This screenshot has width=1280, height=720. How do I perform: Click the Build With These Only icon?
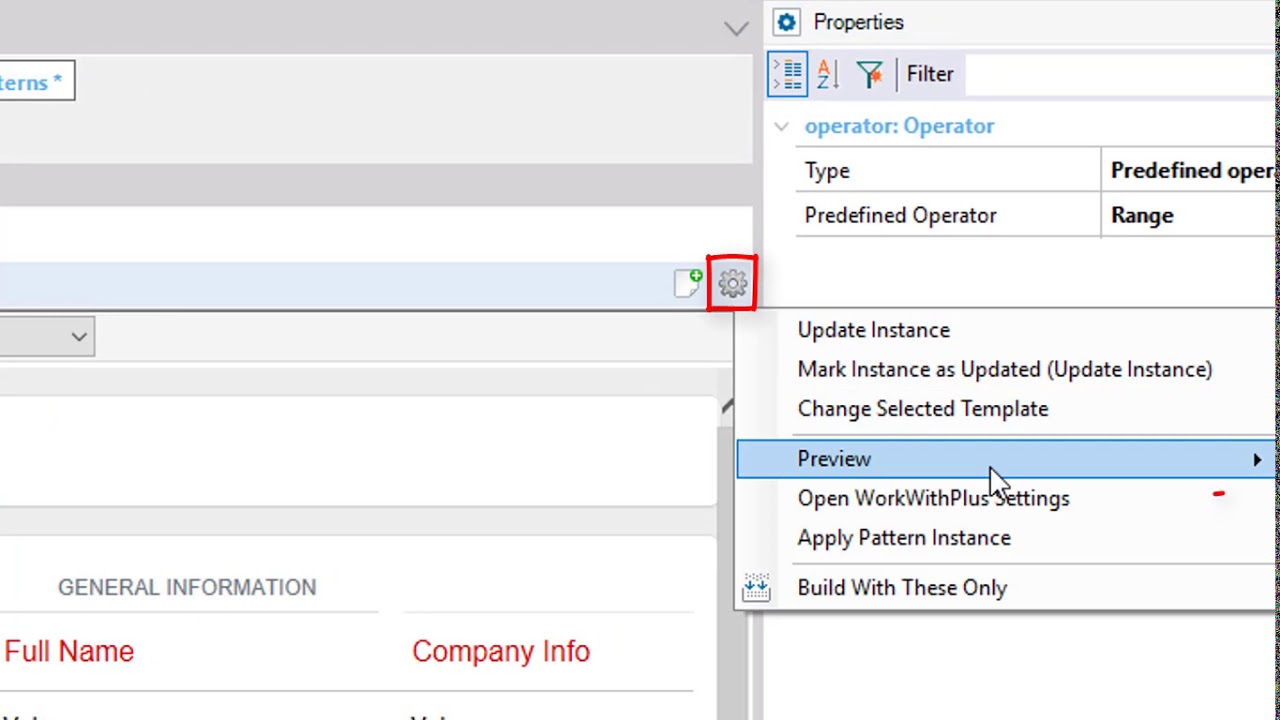tap(757, 588)
